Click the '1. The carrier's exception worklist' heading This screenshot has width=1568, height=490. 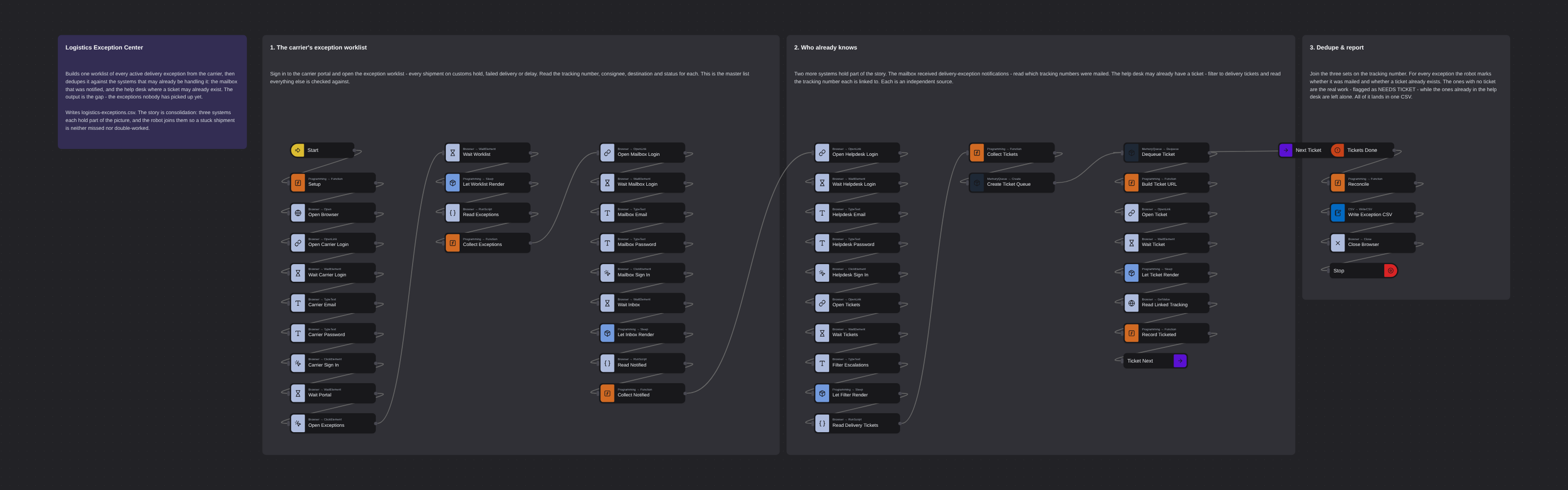point(318,48)
